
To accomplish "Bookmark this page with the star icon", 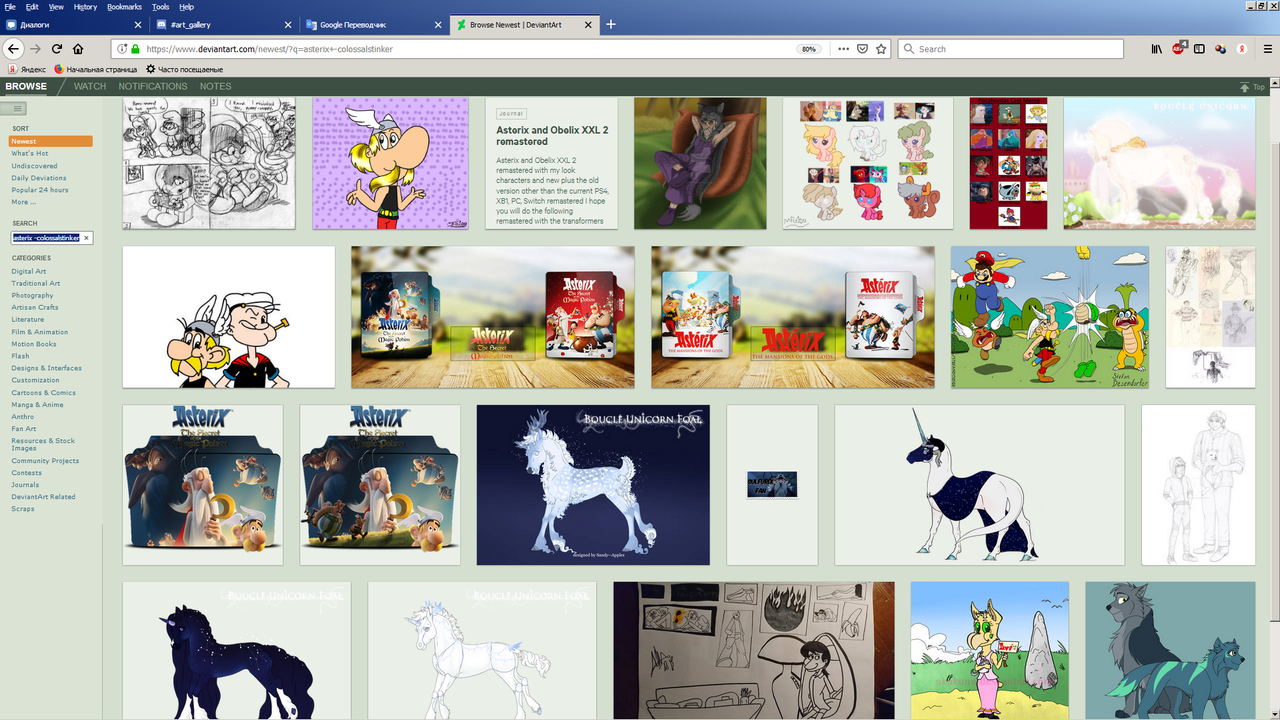I will 881,48.
